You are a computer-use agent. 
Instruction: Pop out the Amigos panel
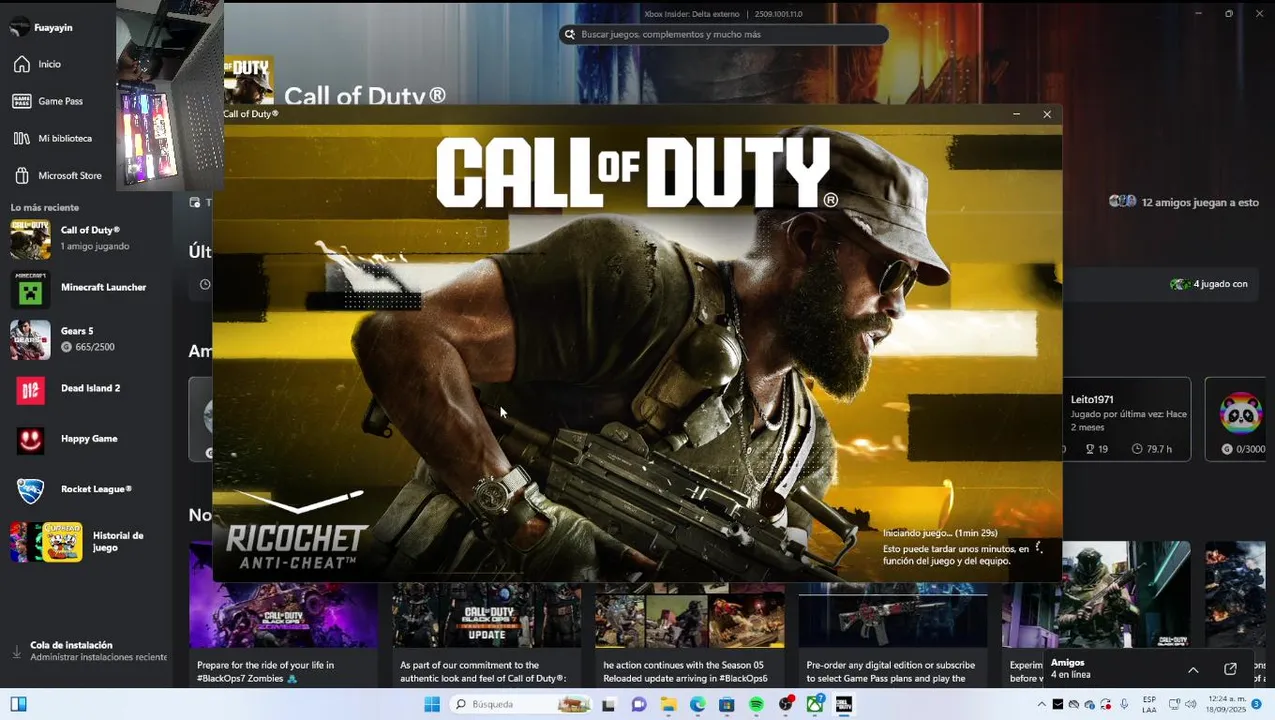[x=1230, y=669]
